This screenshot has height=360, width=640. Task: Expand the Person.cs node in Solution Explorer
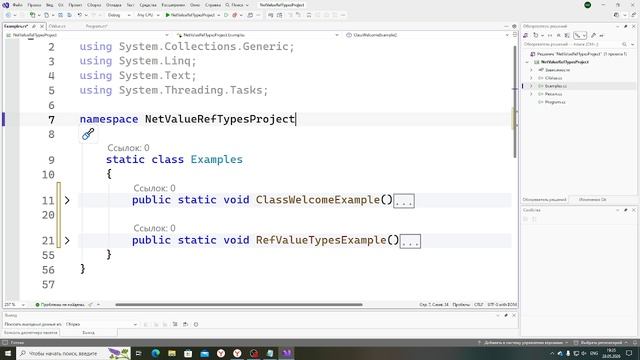point(531,94)
